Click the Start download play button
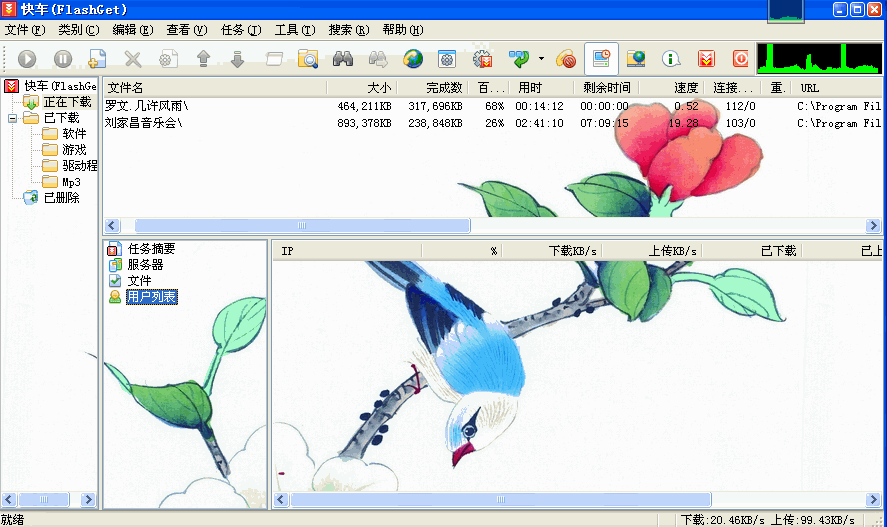 [27, 59]
